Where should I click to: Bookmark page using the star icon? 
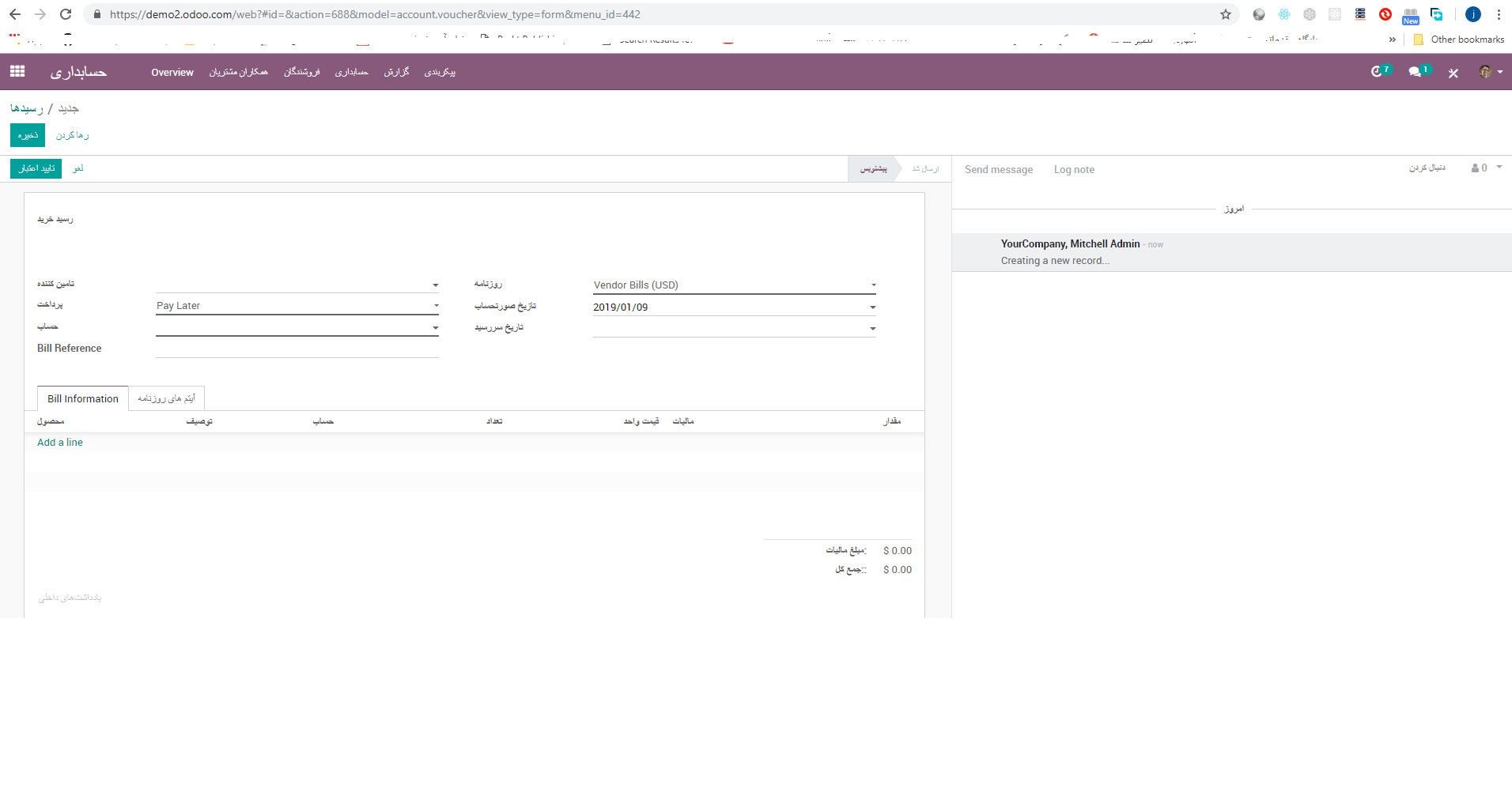pos(1225,14)
